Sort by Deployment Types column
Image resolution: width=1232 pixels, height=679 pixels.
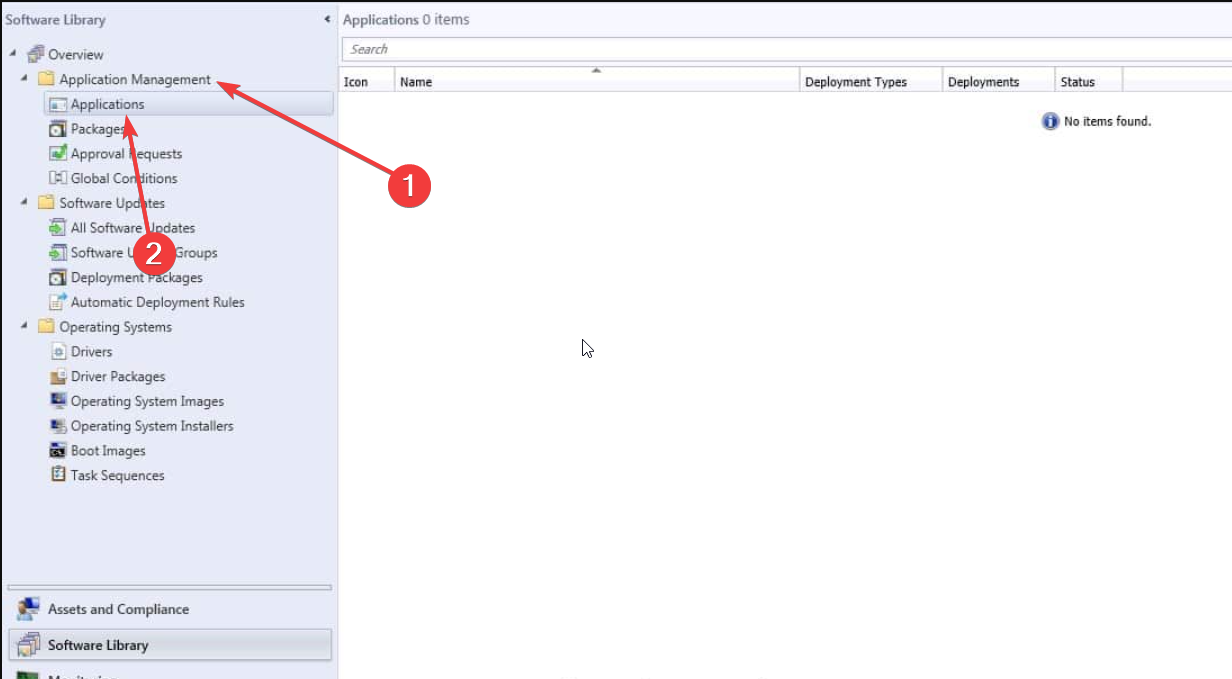(x=870, y=82)
